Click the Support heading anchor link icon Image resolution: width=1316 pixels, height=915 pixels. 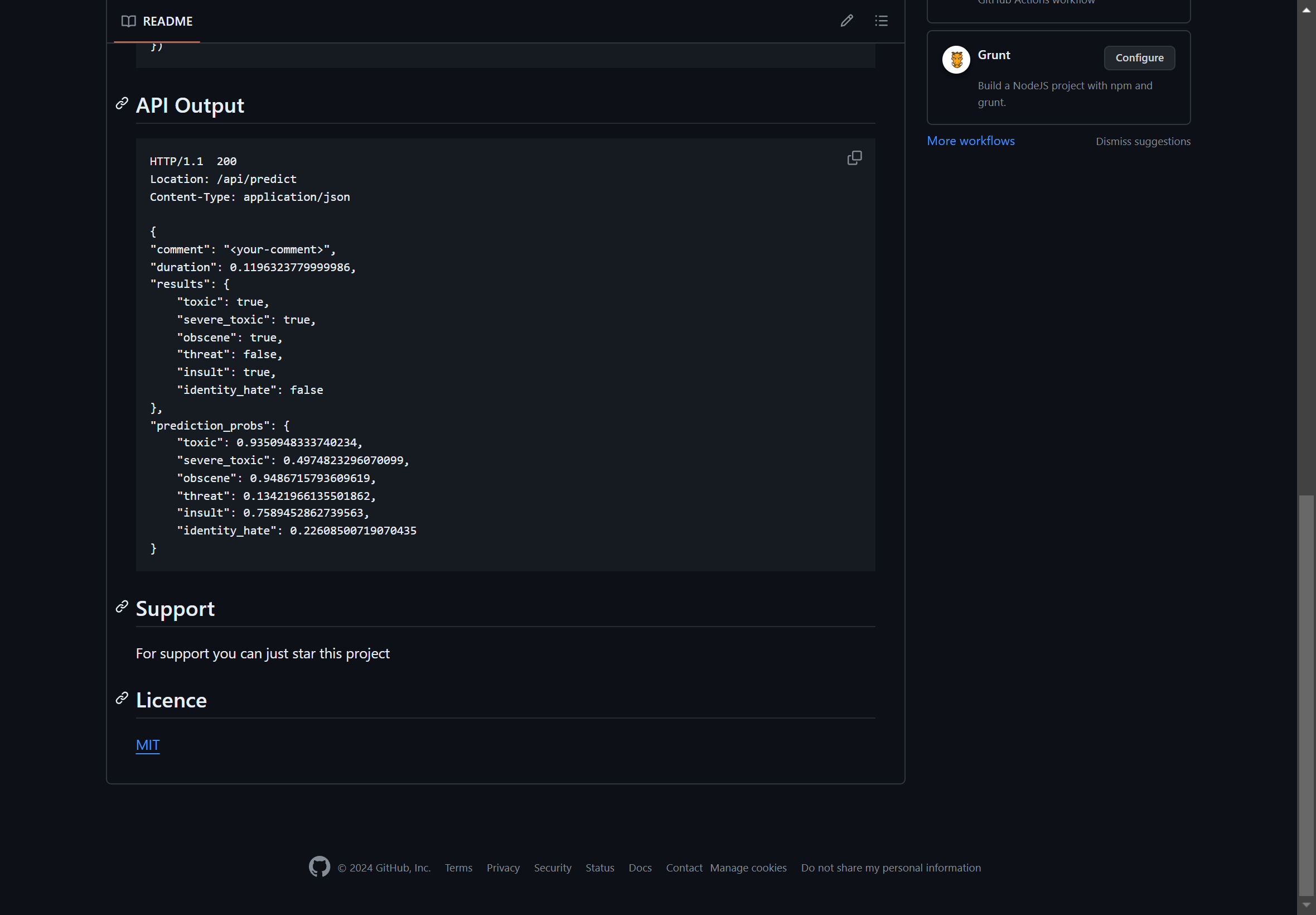coord(122,606)
